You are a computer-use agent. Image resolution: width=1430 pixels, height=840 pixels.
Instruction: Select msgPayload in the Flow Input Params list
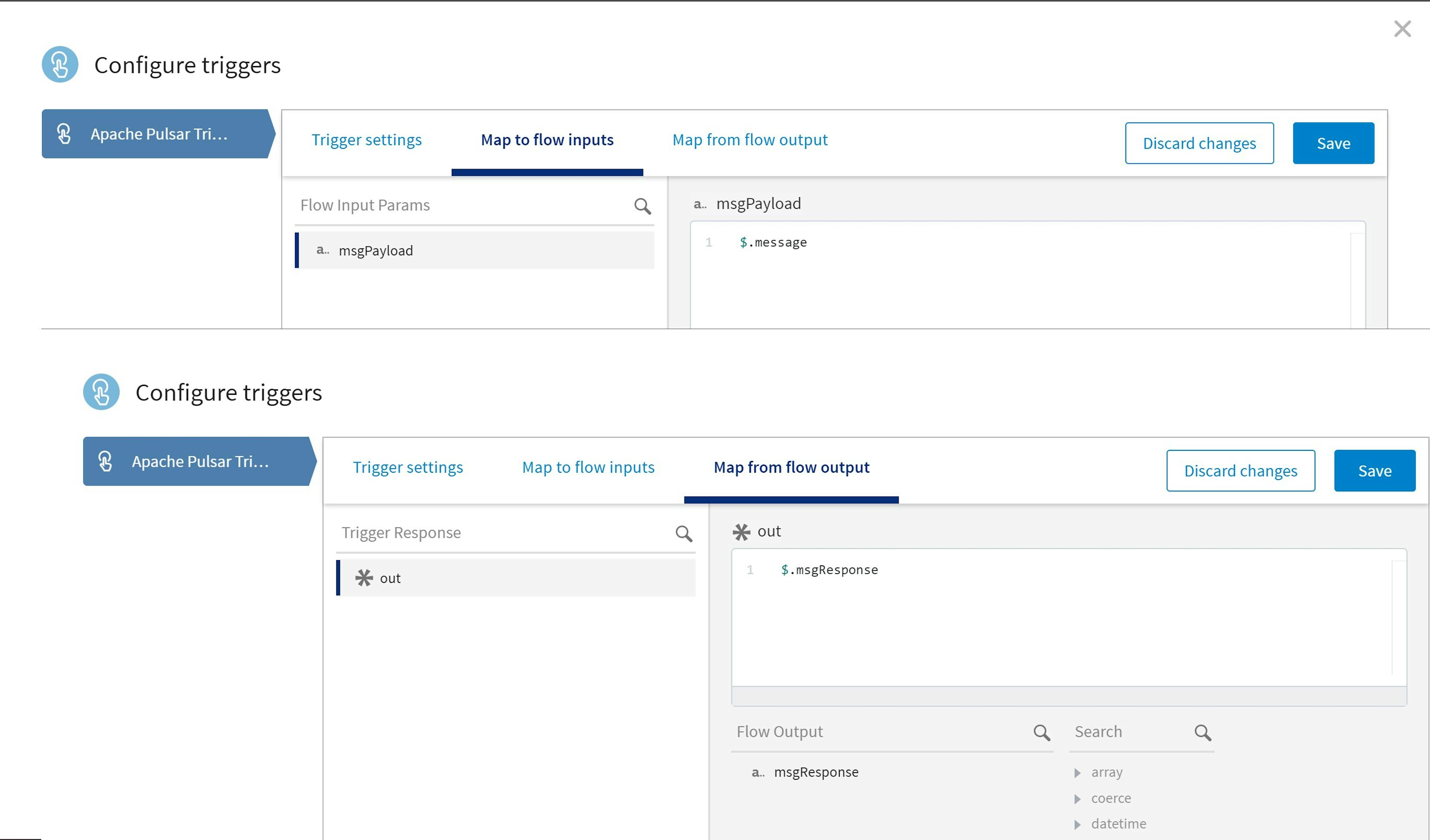point(474,250)
